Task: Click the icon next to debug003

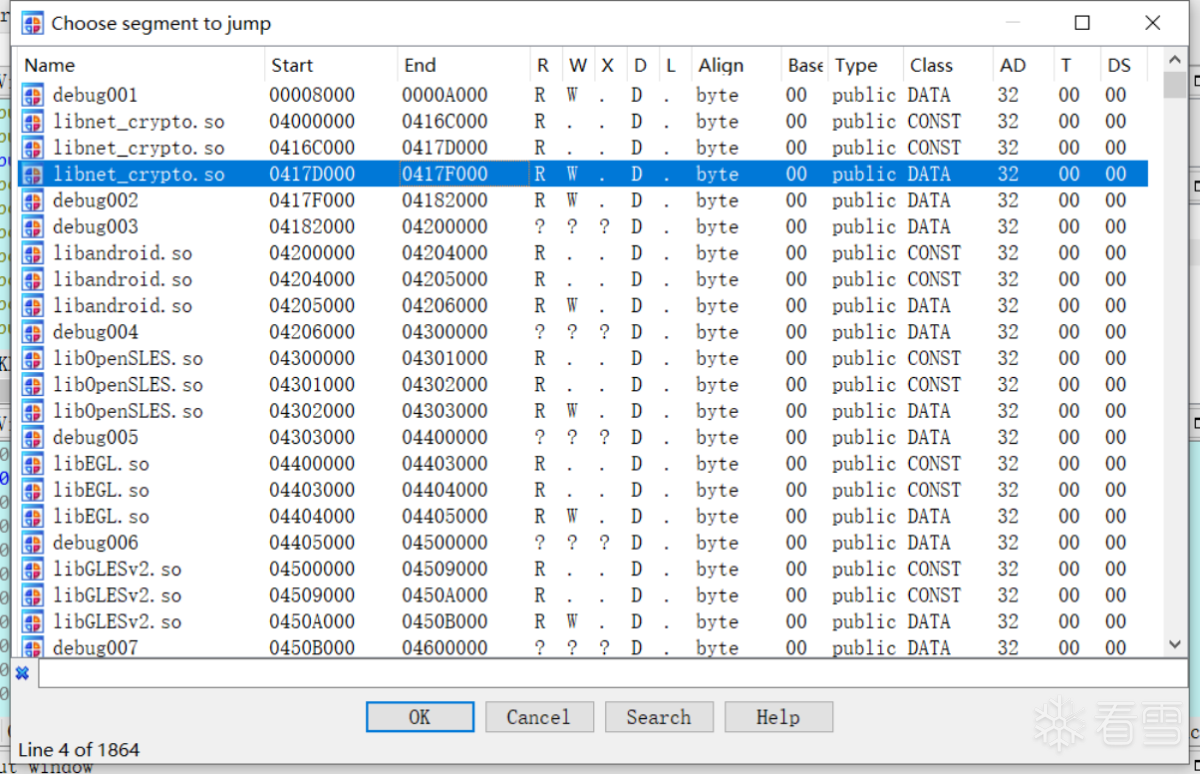Action: [33, 227]
